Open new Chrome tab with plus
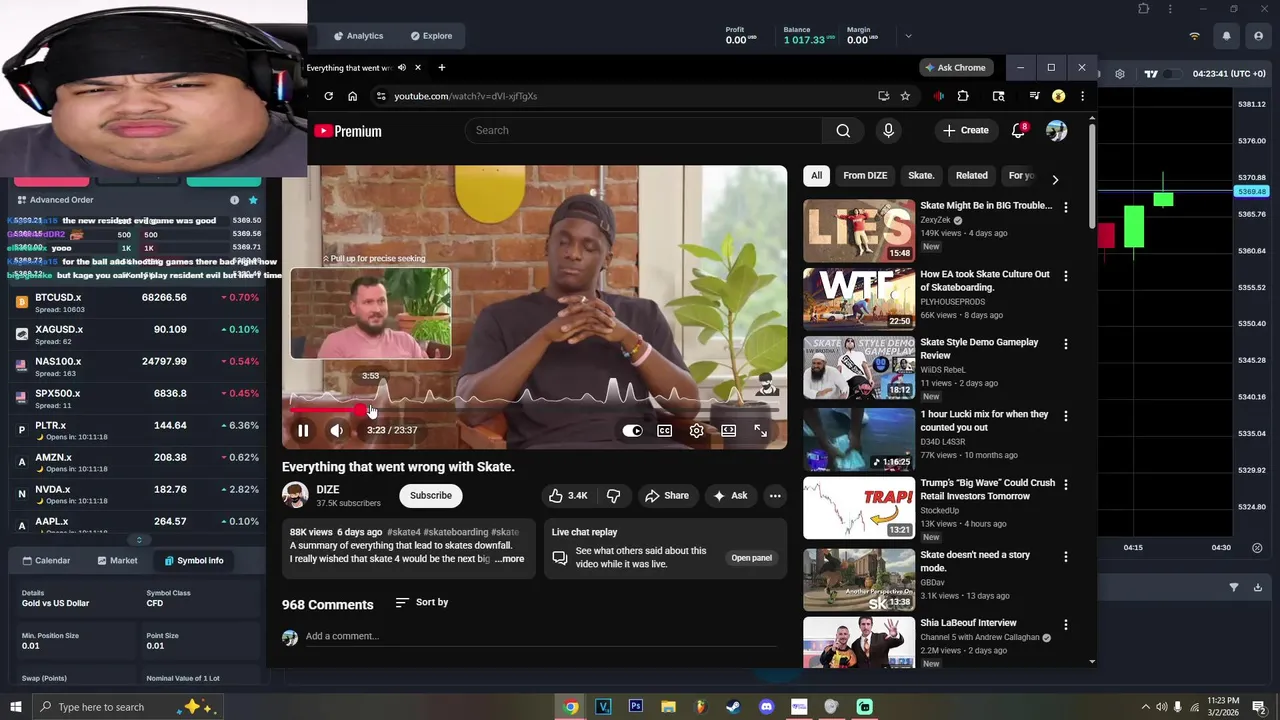The width and height of the screenshot is (1280, 720). 441,68
